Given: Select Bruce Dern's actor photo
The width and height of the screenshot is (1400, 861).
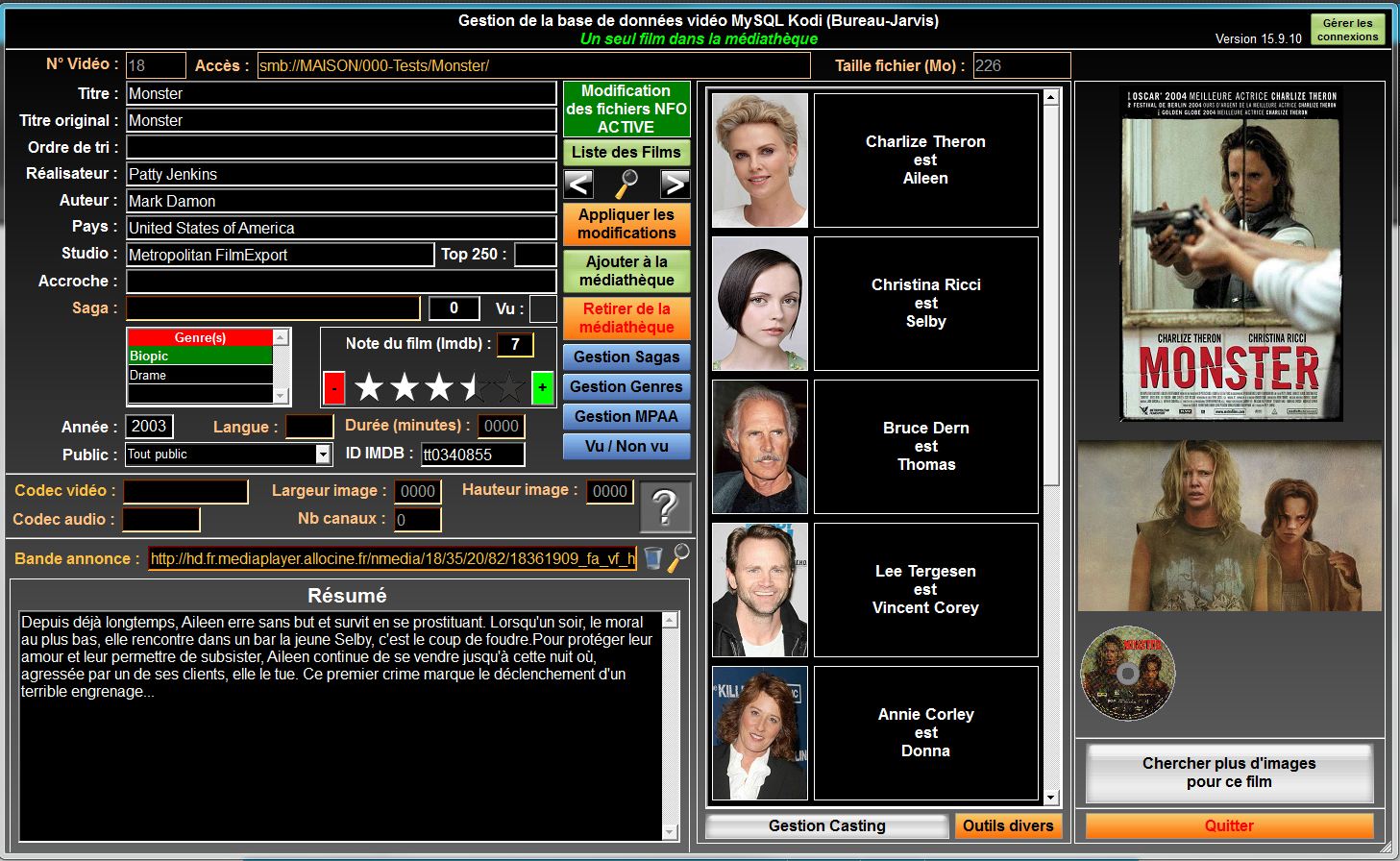Looking at the screenshot, I should (x=760, y=447).
